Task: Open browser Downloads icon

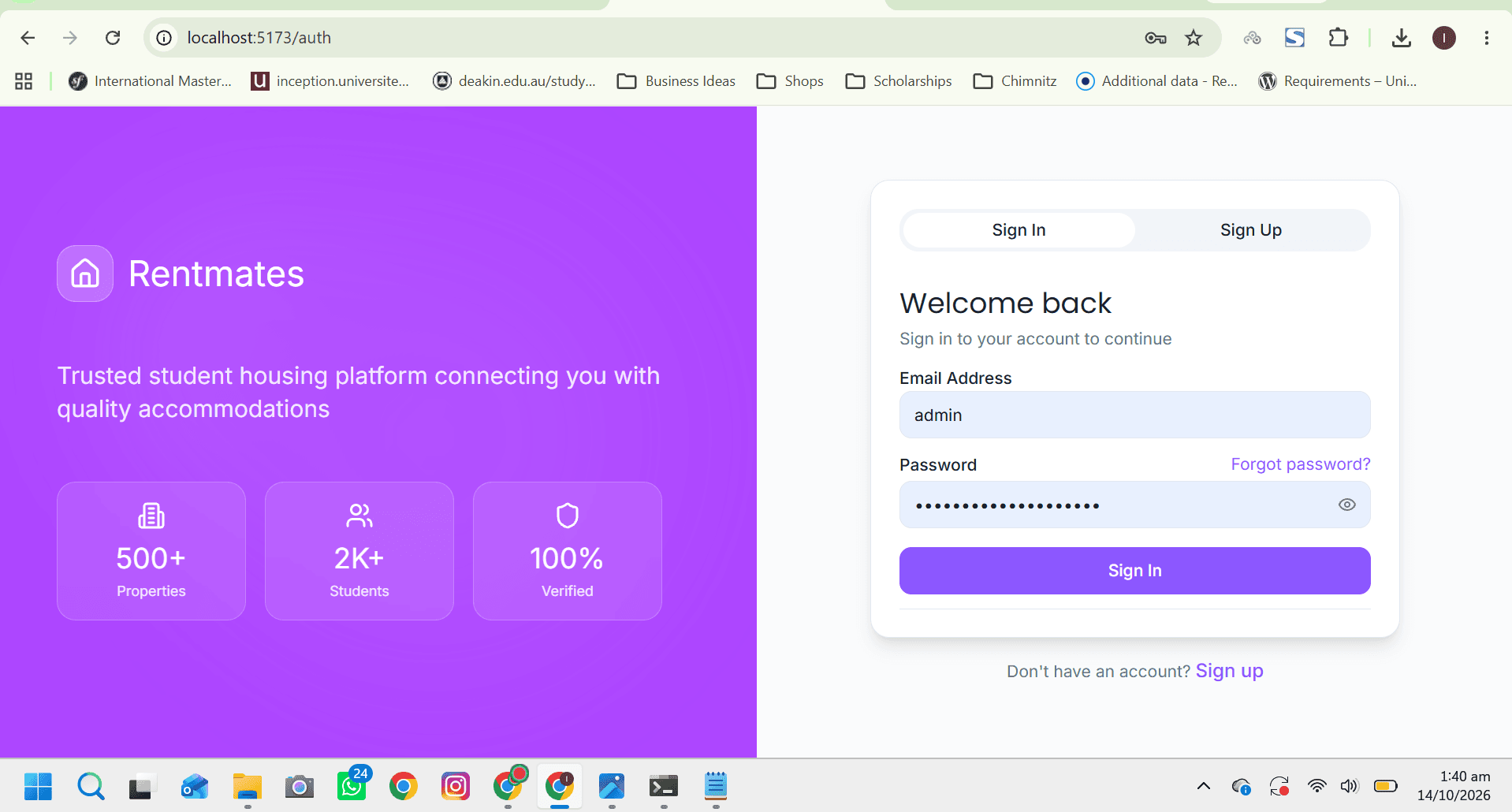Action: point(1401,38)
